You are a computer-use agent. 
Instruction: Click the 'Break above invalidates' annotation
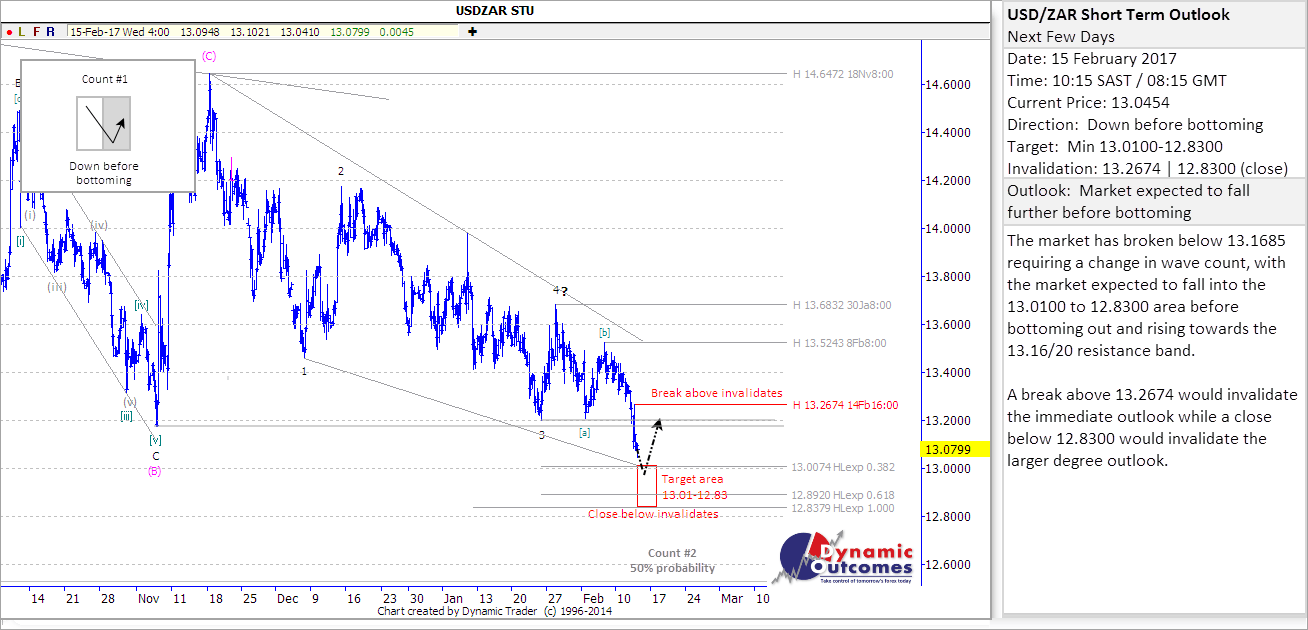click(716, 393)
